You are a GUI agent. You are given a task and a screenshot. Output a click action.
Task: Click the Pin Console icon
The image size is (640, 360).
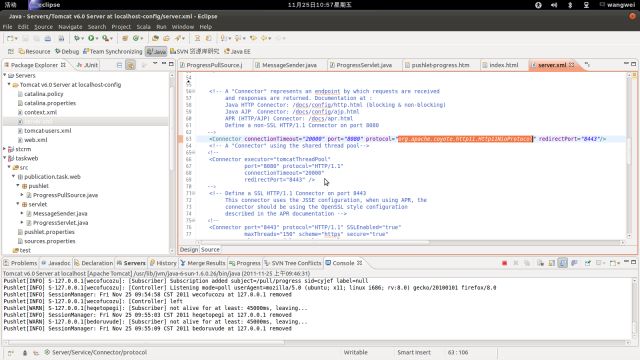(587, 263)
